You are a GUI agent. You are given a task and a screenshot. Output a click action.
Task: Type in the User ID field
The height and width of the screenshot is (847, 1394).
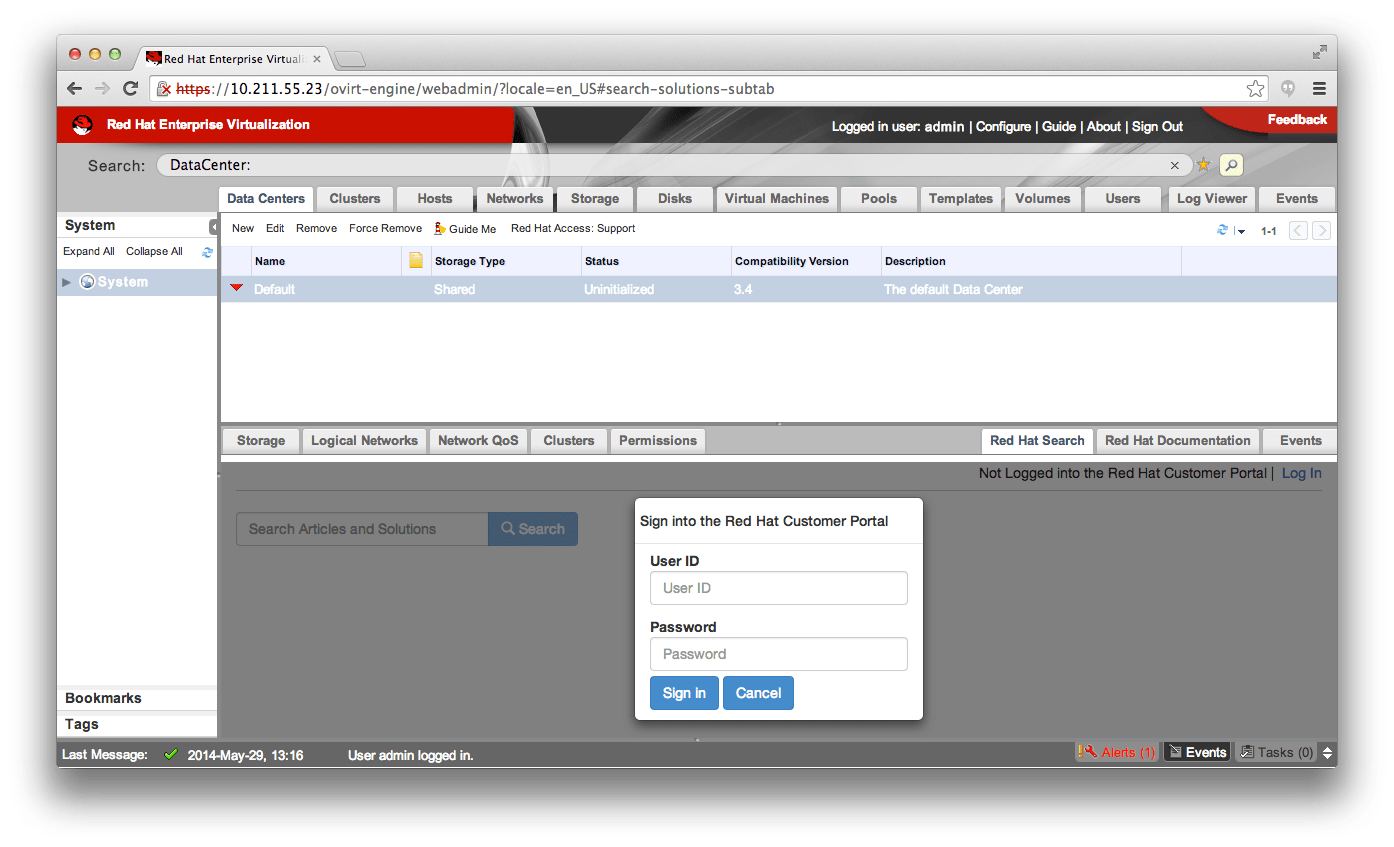(778, 588)
